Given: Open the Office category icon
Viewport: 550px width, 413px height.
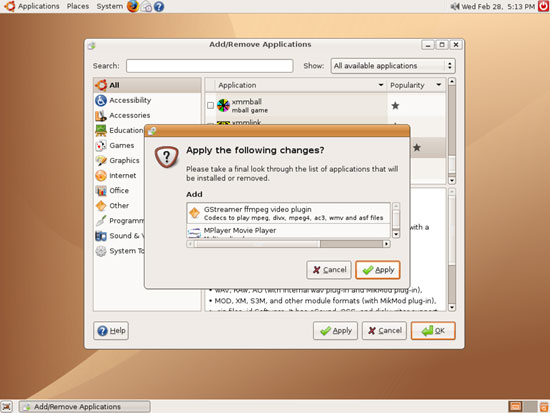Looking at the screenshot, I should [101, 191].
